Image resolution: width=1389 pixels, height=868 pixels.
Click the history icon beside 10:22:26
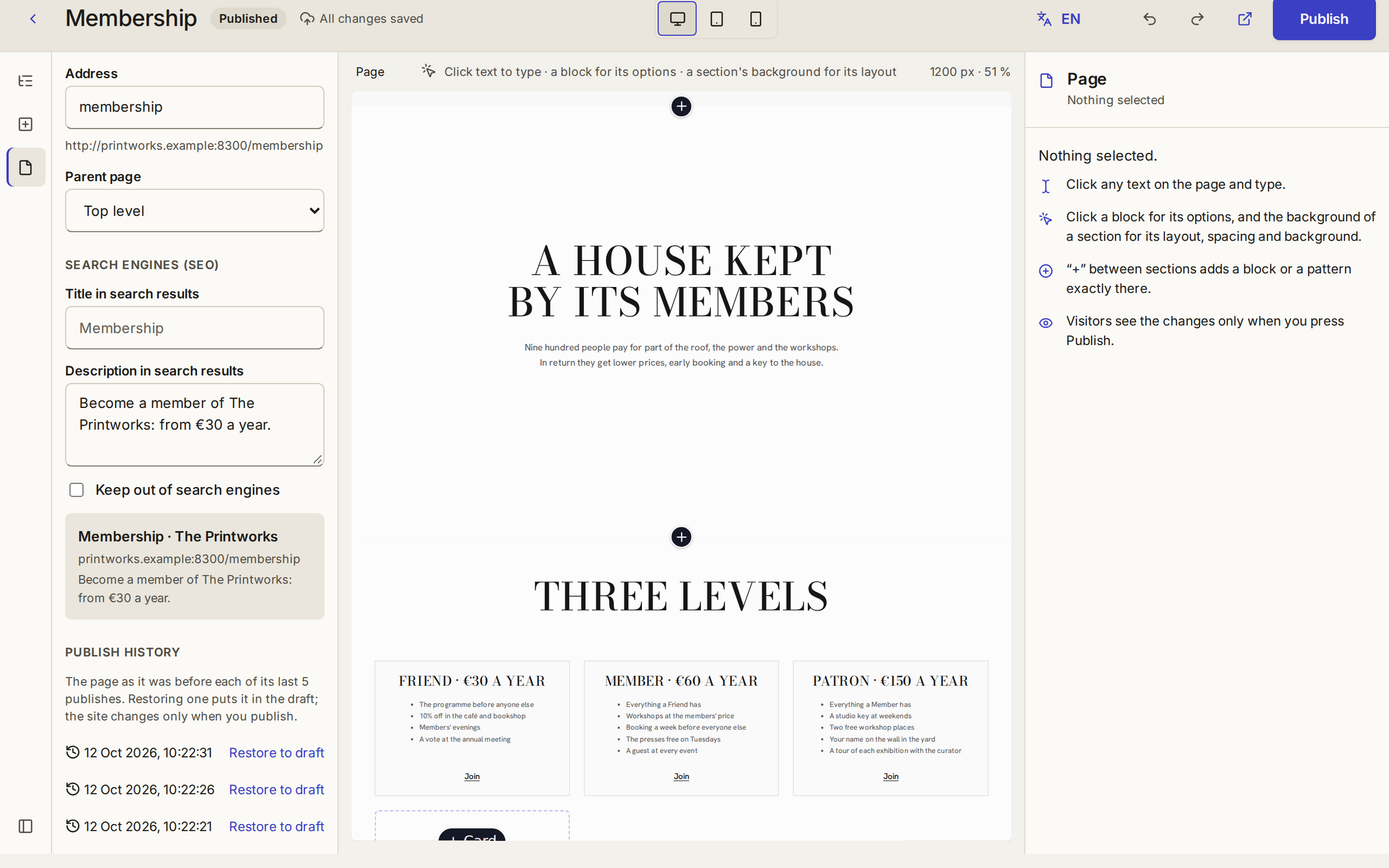pos(72,789)
